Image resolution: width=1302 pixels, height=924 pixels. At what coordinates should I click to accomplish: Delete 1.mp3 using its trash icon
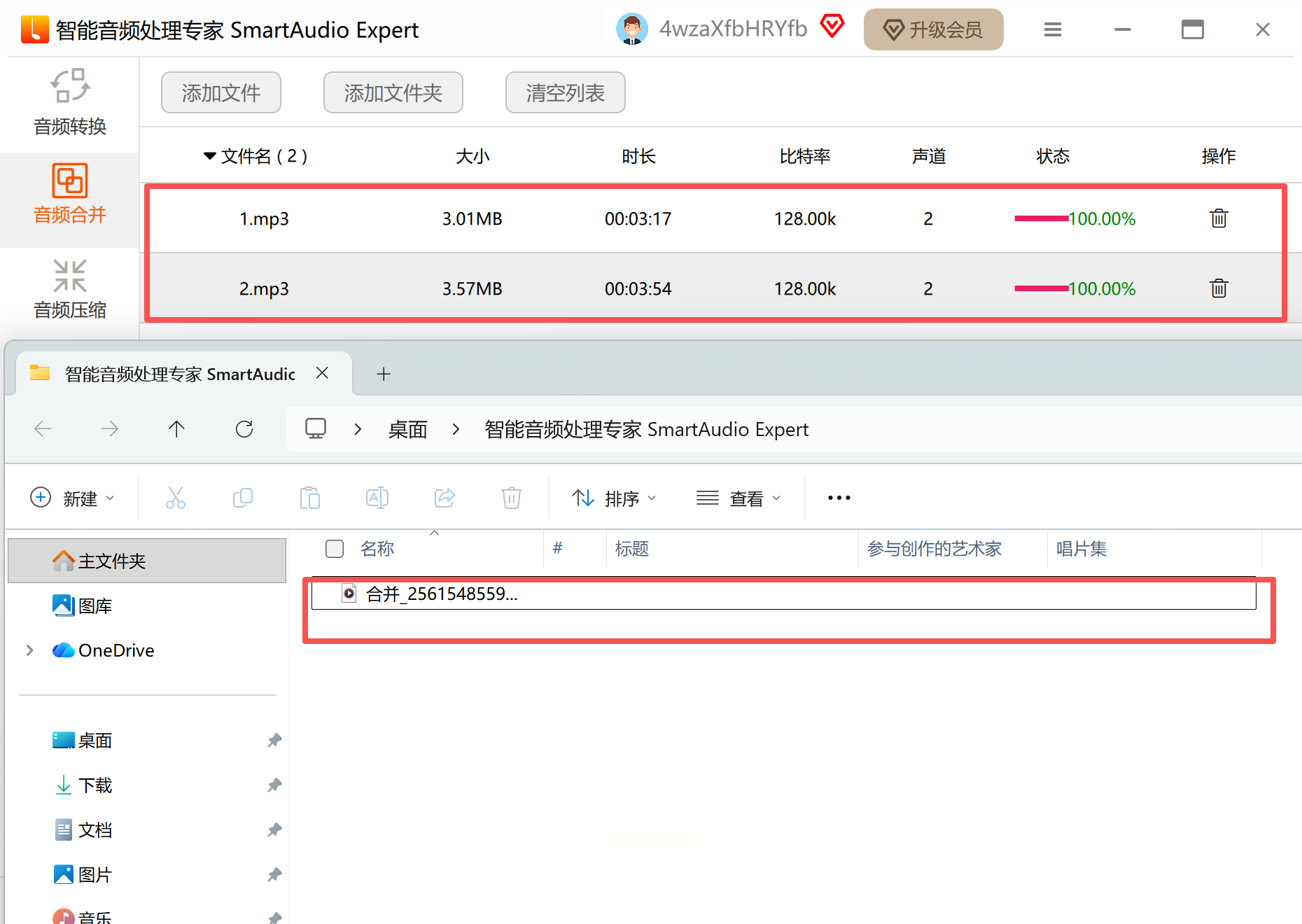(x=1218, y=218)
